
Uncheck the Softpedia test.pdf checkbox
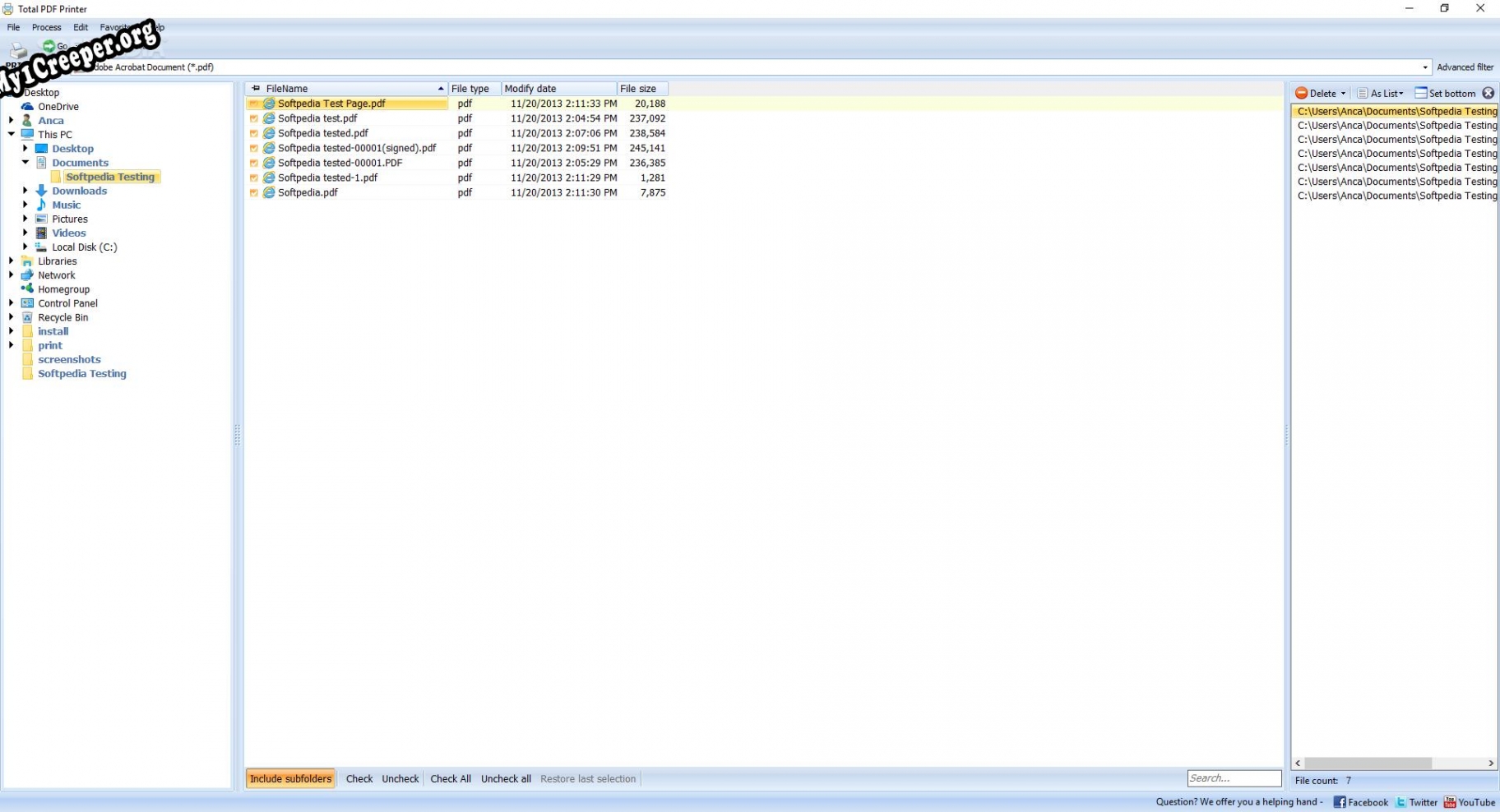click(x=254, y=118)
